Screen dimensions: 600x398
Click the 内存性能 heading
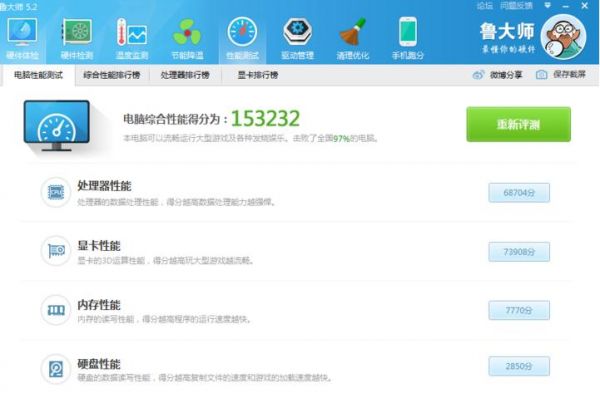[99, 305]
